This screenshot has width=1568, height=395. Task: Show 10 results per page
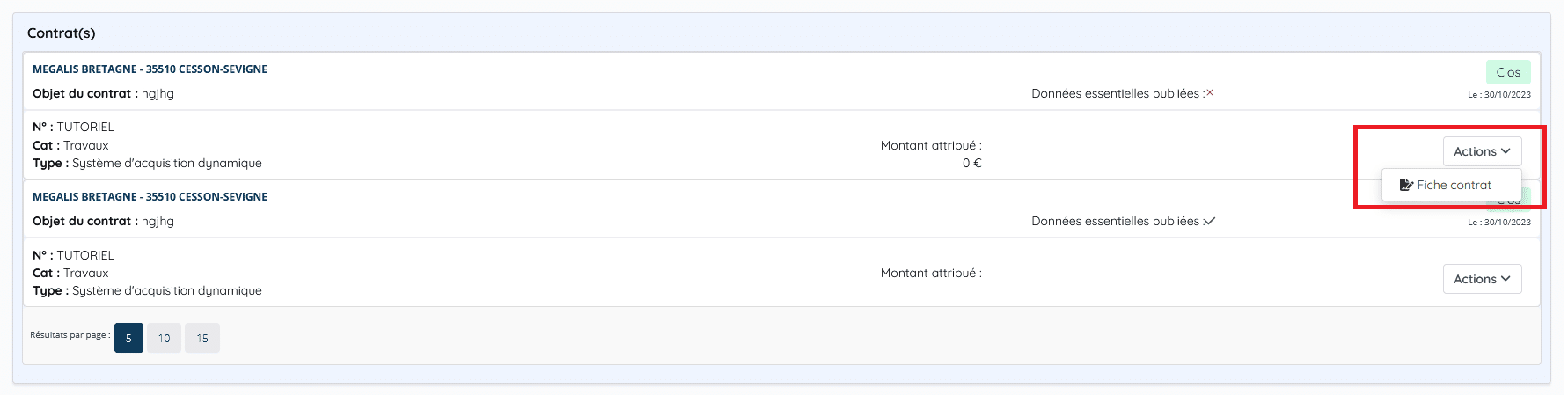tap(165, 338)
